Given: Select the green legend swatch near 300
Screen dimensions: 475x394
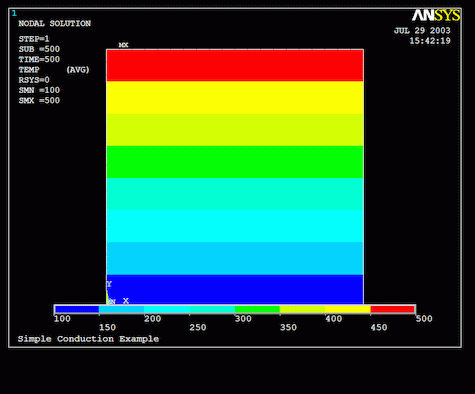Looking at the screenshot, I should pyautogui.click(x=257, y=309).
